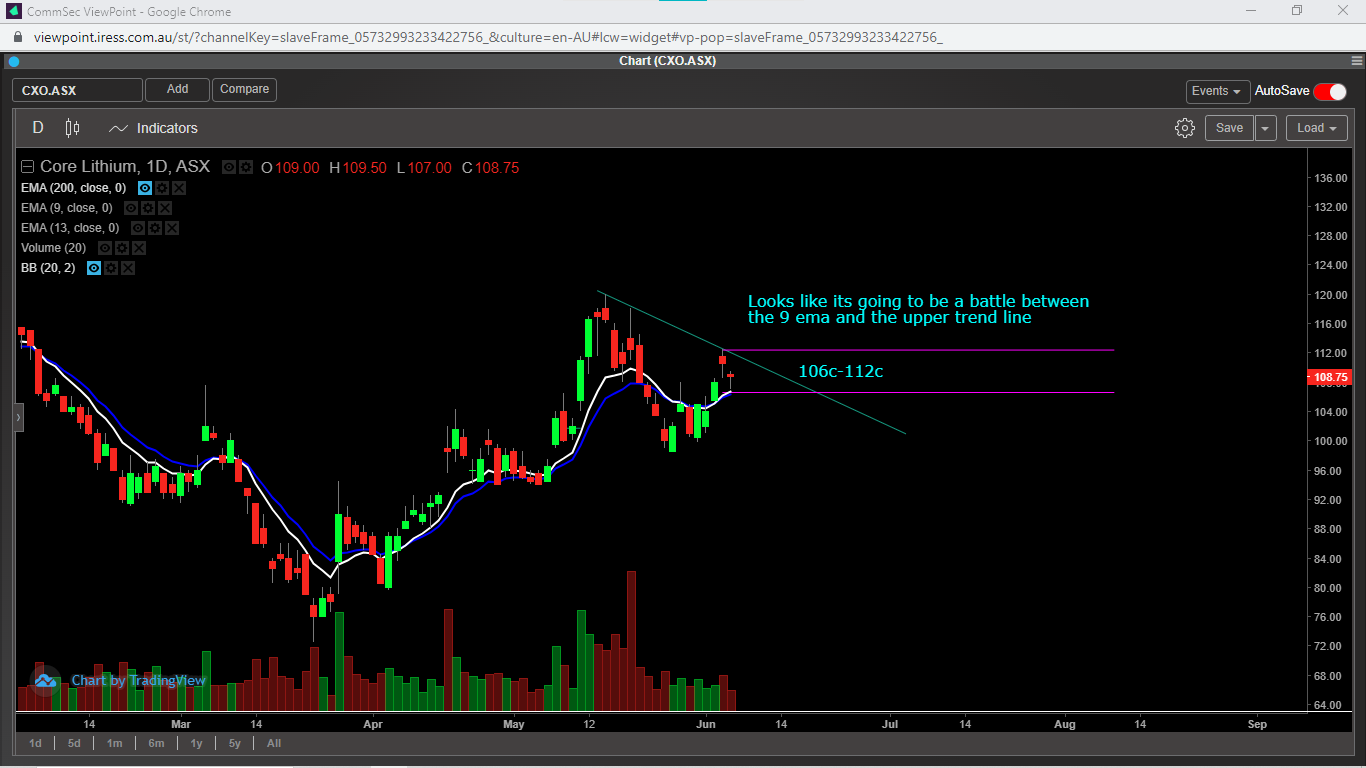
Task: Select the All time range
Action: tap(274, 743)
